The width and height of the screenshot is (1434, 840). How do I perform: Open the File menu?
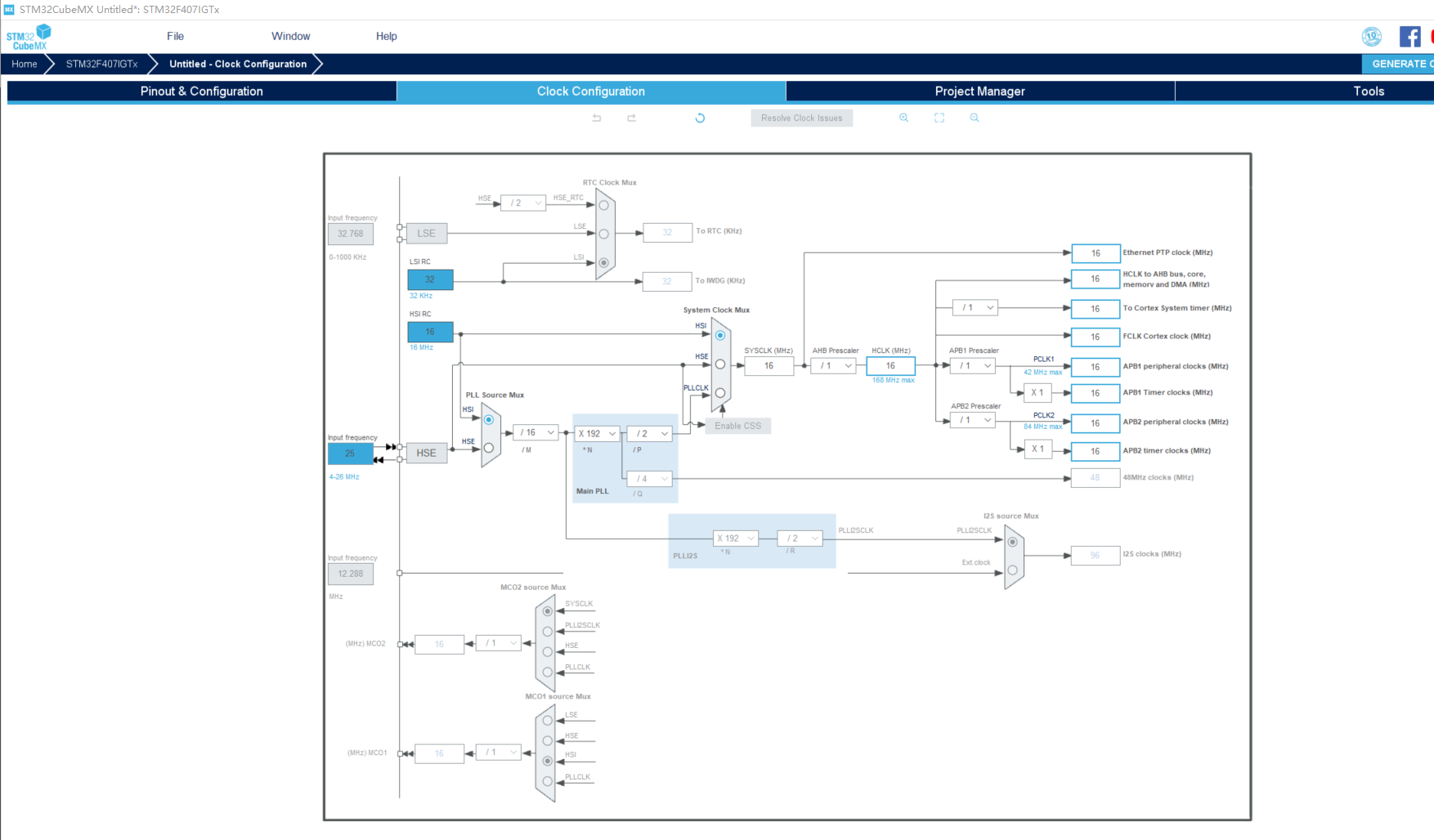(175, 36)
